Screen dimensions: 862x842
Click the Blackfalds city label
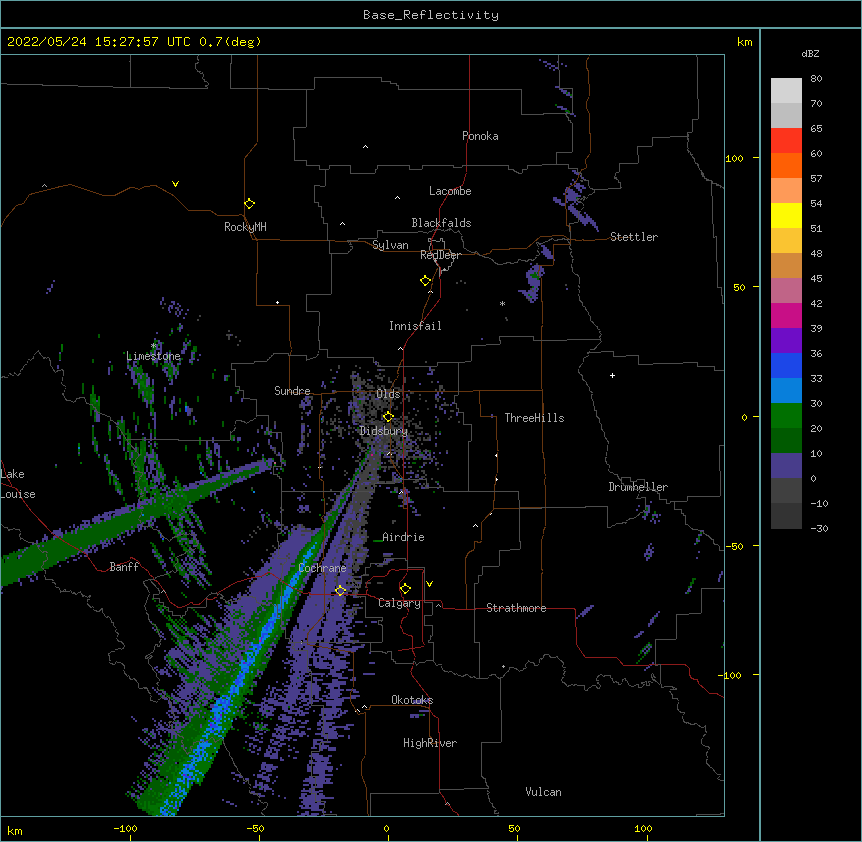tap(441, 223)
